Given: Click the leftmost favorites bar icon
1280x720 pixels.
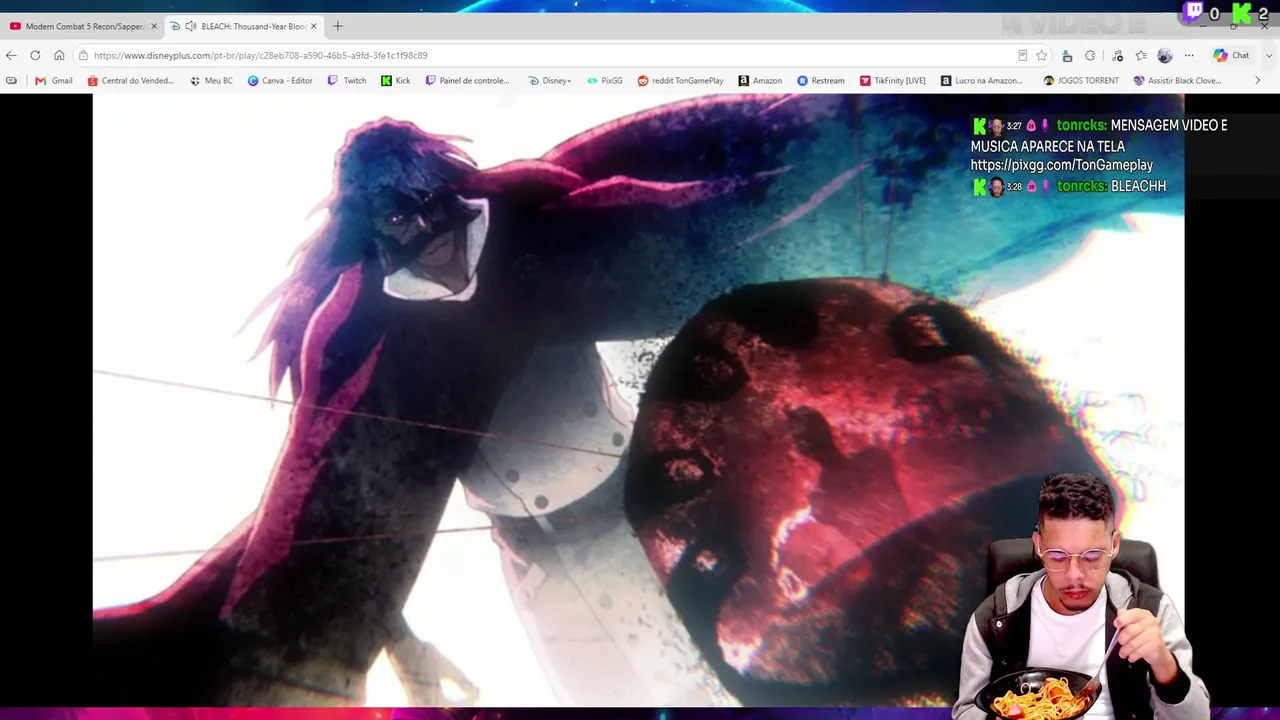Looking at the screenshot, I should (x=11, y=80).
